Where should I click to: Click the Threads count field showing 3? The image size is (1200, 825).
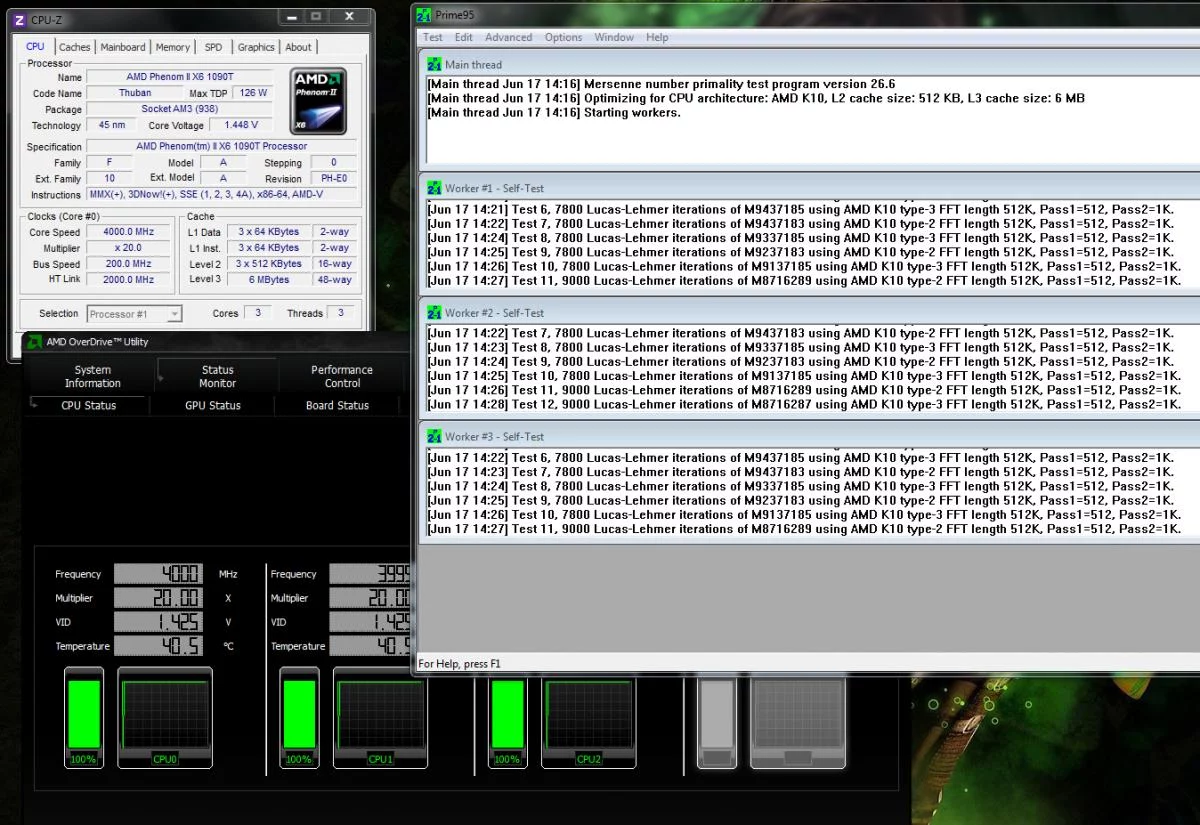click(340, 313)
